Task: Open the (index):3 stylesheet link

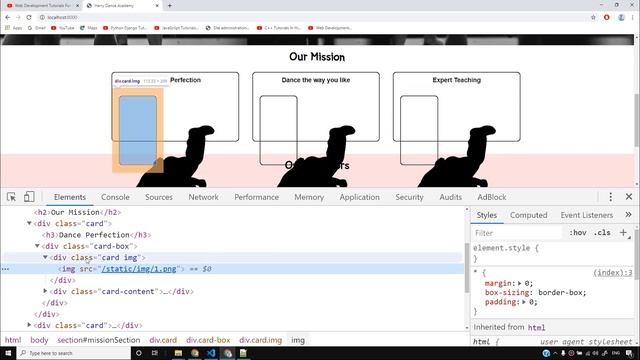Action: click(x=613, y=273)
